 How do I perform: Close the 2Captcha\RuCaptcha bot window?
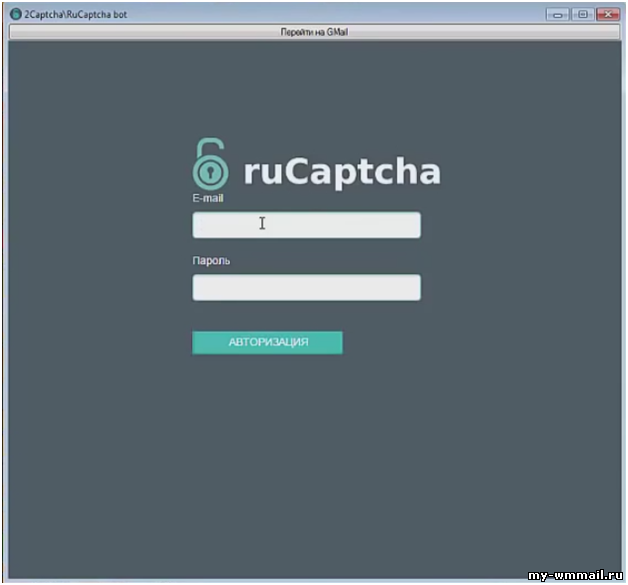[x=608, y=15]
